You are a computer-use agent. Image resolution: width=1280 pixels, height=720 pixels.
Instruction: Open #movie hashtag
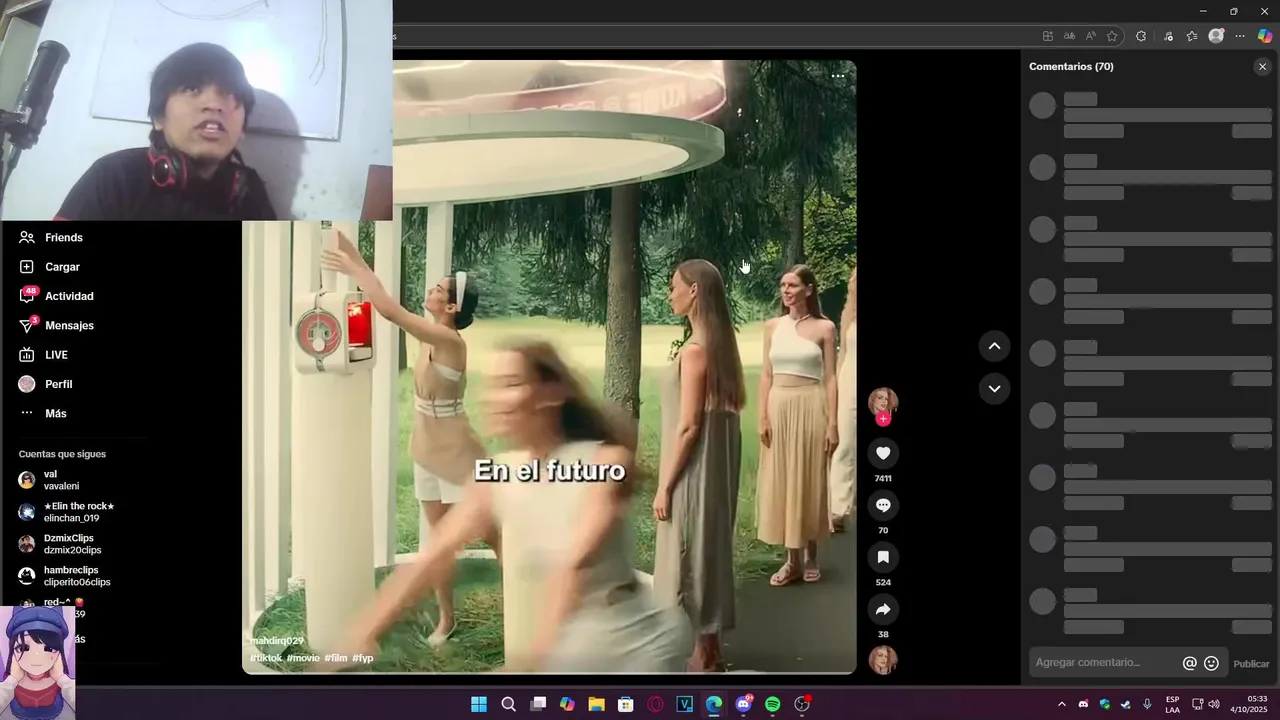point(303,658)
